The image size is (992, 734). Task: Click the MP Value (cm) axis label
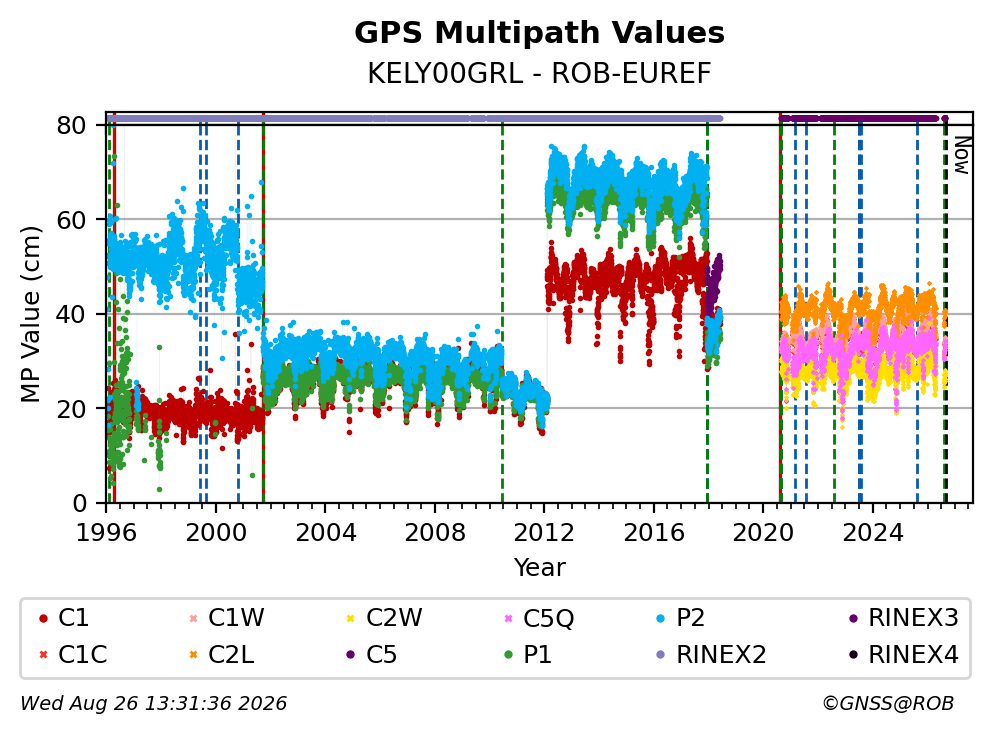(30, 314)
